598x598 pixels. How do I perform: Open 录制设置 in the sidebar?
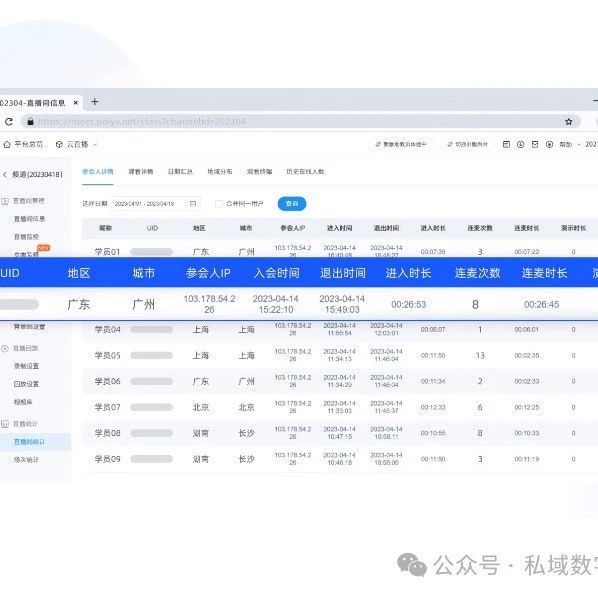click(x=26, y=366)
